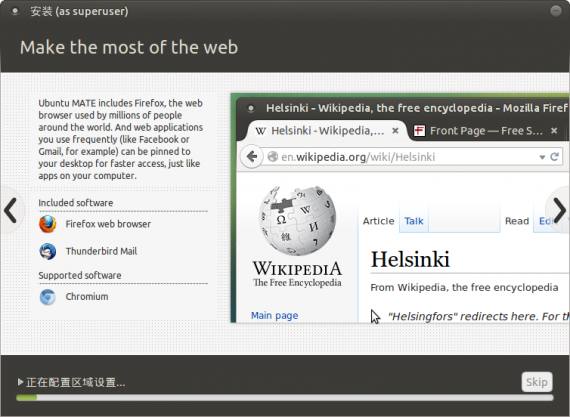The width and height of the screenshot is (570, 417).
Task: Click the Skip button
Action: [537, 382]
